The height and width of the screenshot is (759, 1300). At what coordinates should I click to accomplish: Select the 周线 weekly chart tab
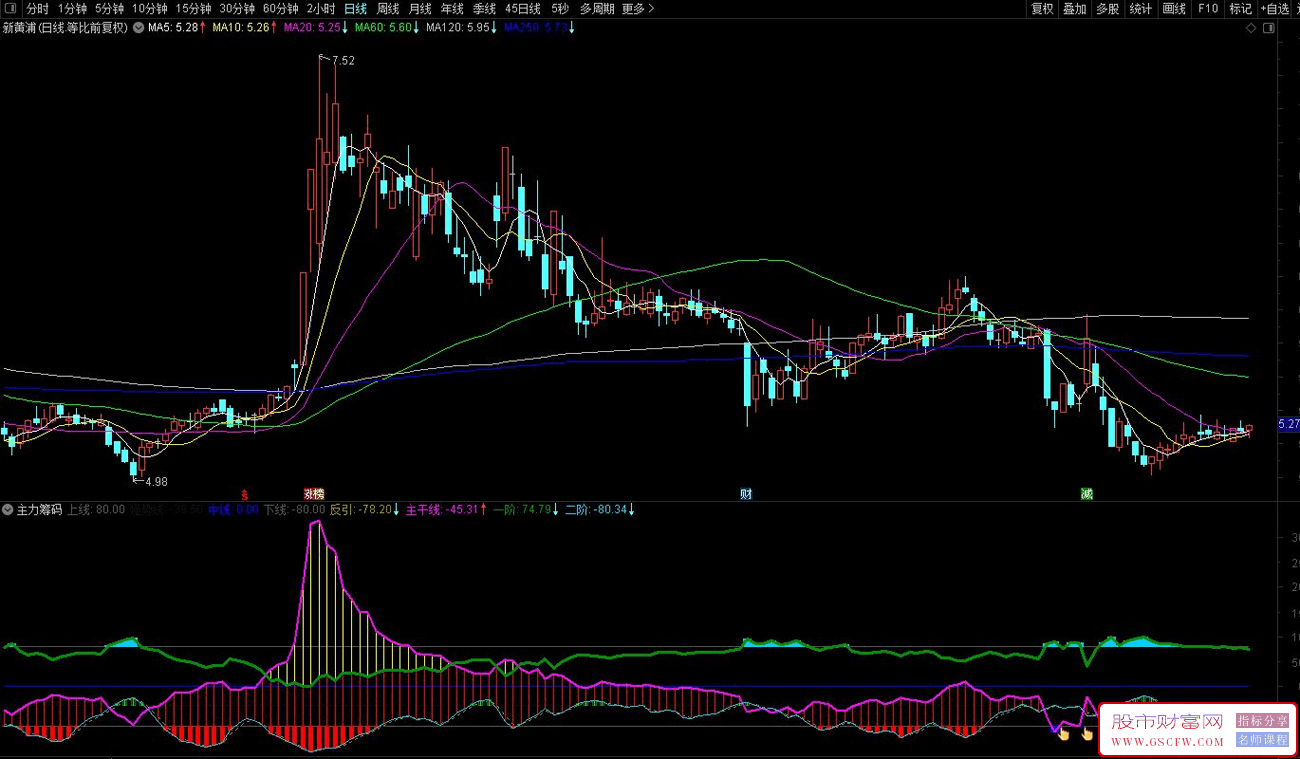pyautogui.click(x=388, y=8)
